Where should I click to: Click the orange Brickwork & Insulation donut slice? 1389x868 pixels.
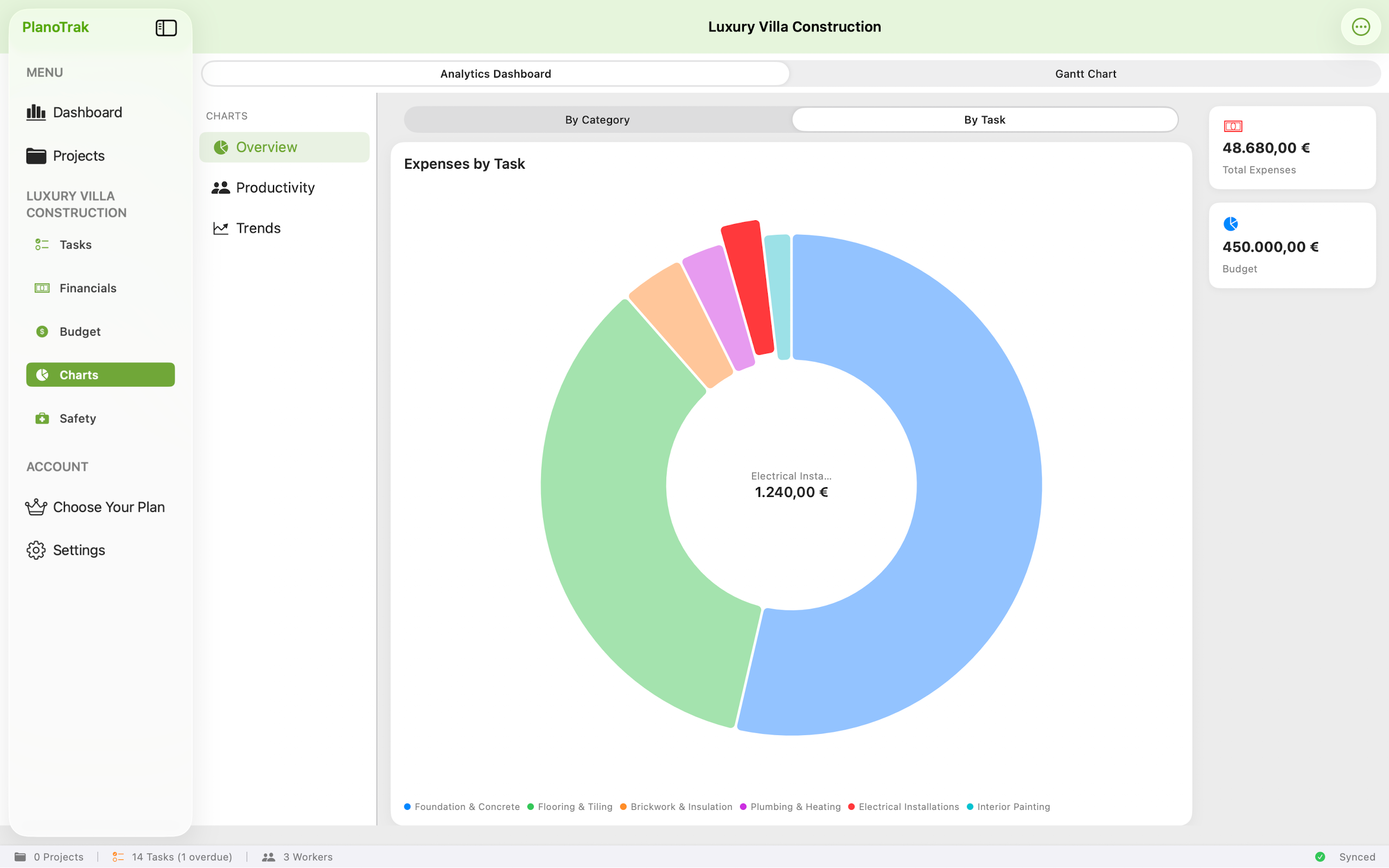(681, 325)
